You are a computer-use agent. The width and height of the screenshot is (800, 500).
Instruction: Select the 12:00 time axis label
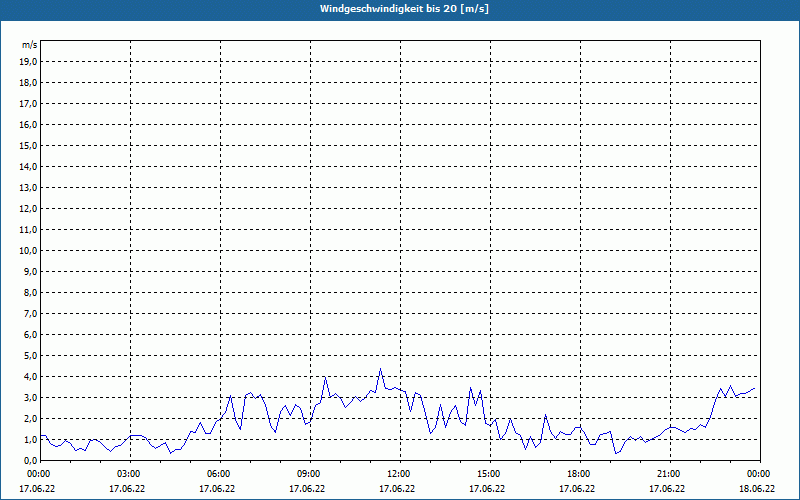click(x=398, y=474)
